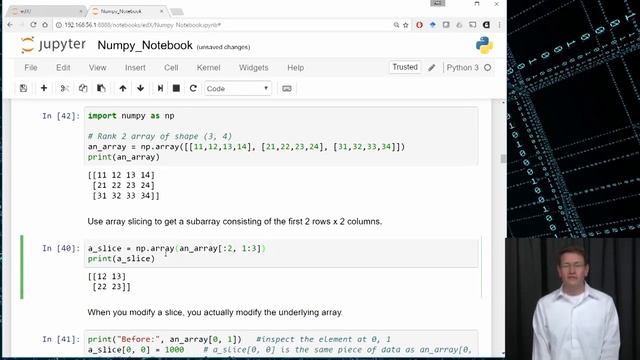Open the View menu
The width and height of the screenshot is (640, 360).
(98, 68)
